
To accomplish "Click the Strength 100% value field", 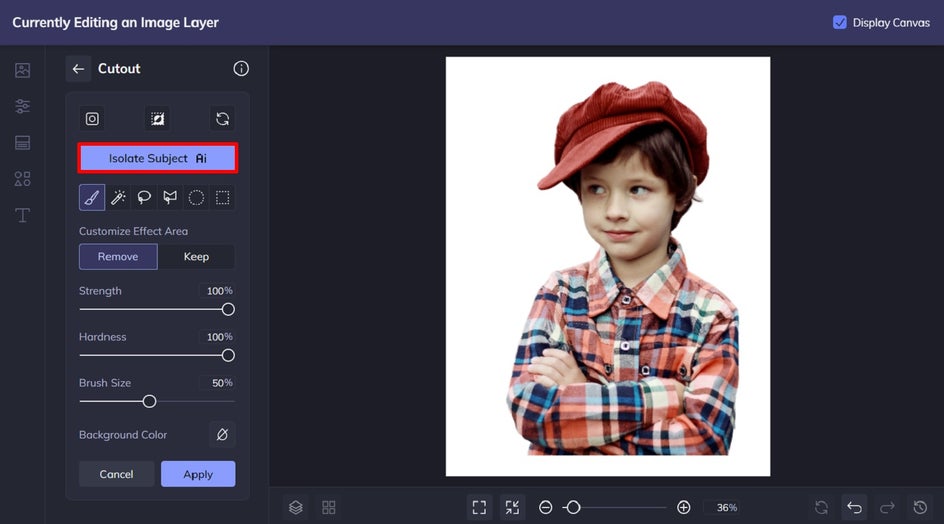I will tap(217, 291).
